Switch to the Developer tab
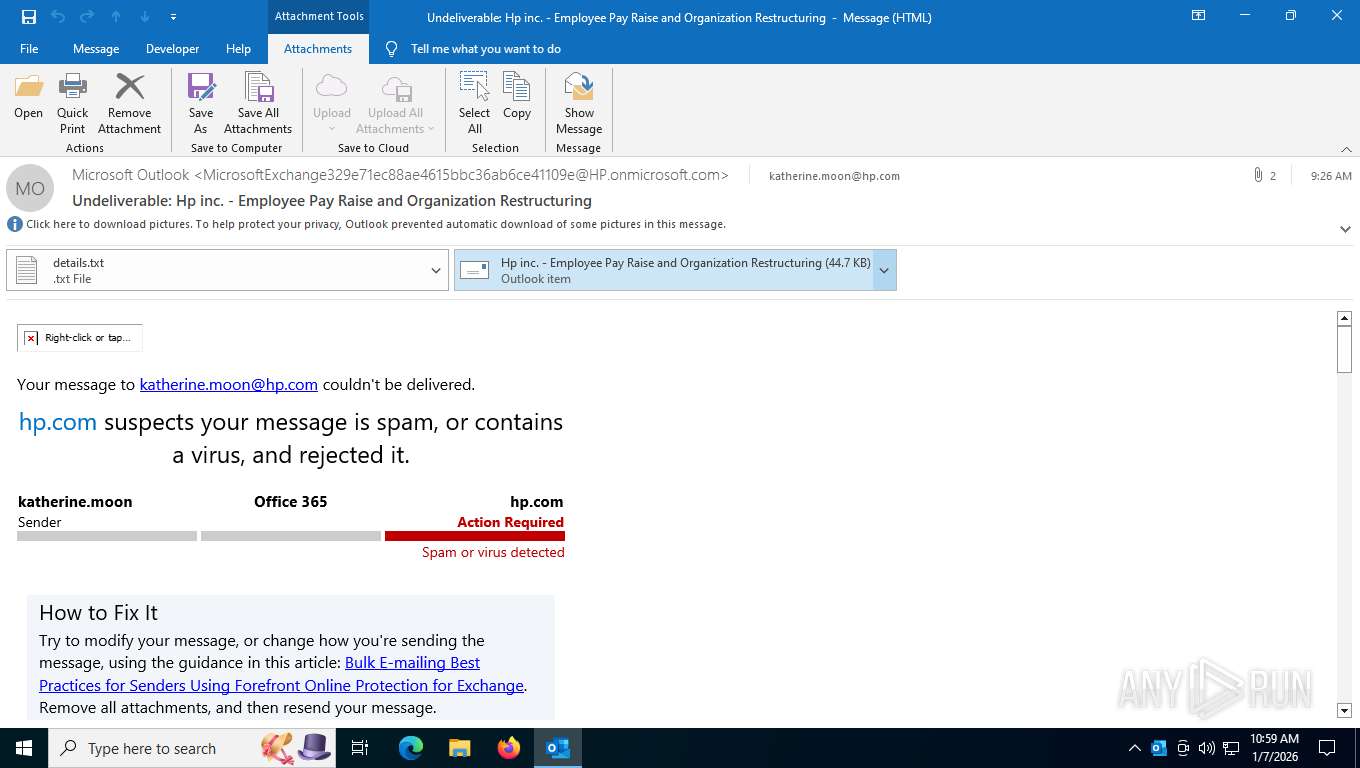The width and height of the screenshot is (1360, 768). (172, 49)
